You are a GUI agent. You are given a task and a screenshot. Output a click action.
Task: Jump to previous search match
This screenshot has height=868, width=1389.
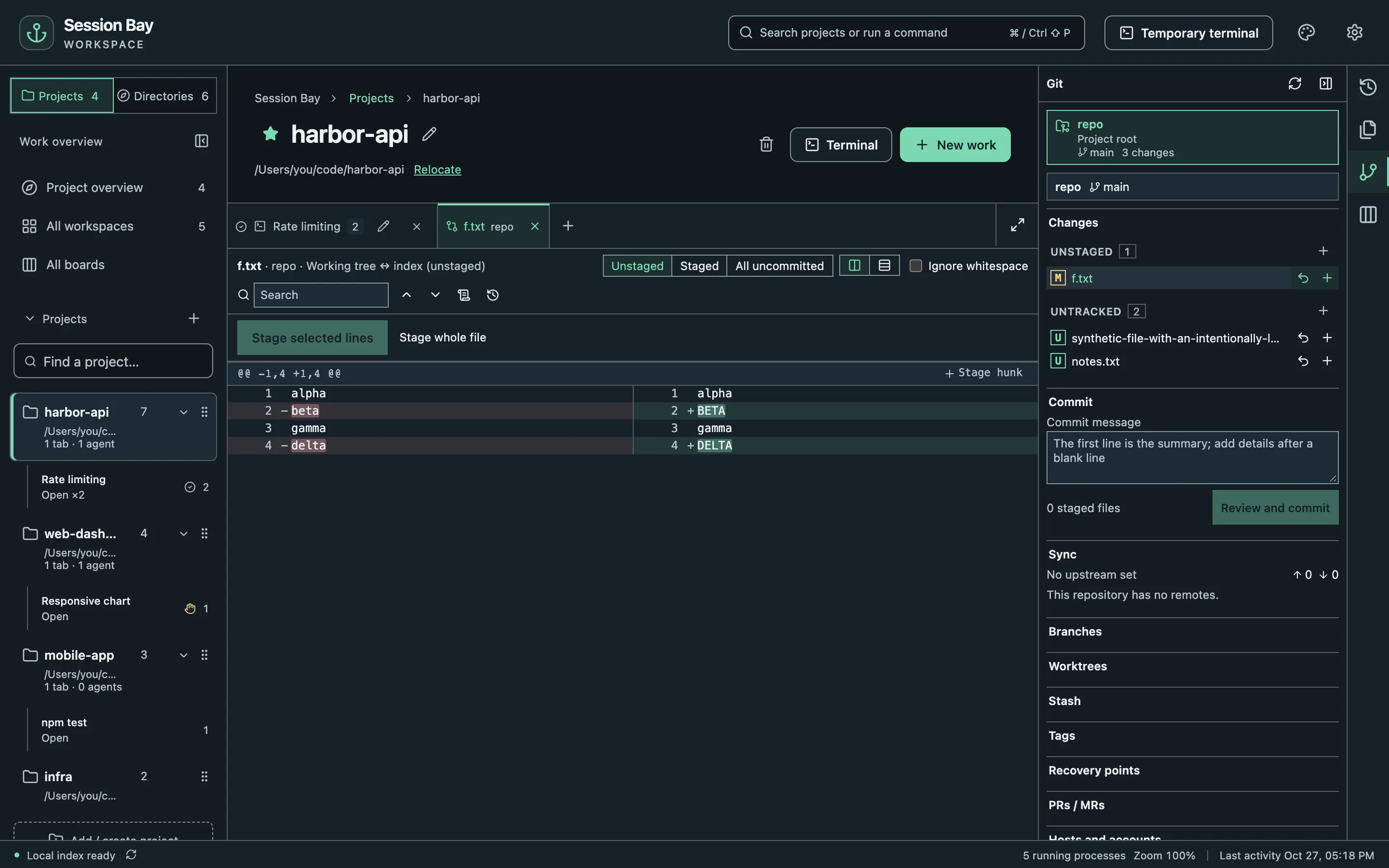click(407, 295)
